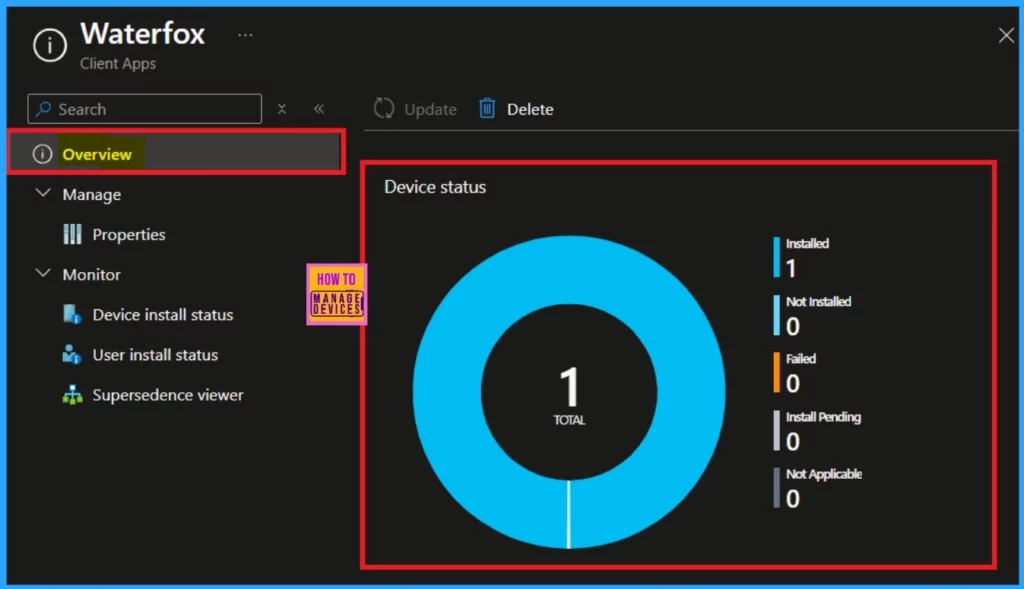The width and height of the screenshot is (1024, 589).
Task: Select the Overview menu item
Action: pos(176,153)
